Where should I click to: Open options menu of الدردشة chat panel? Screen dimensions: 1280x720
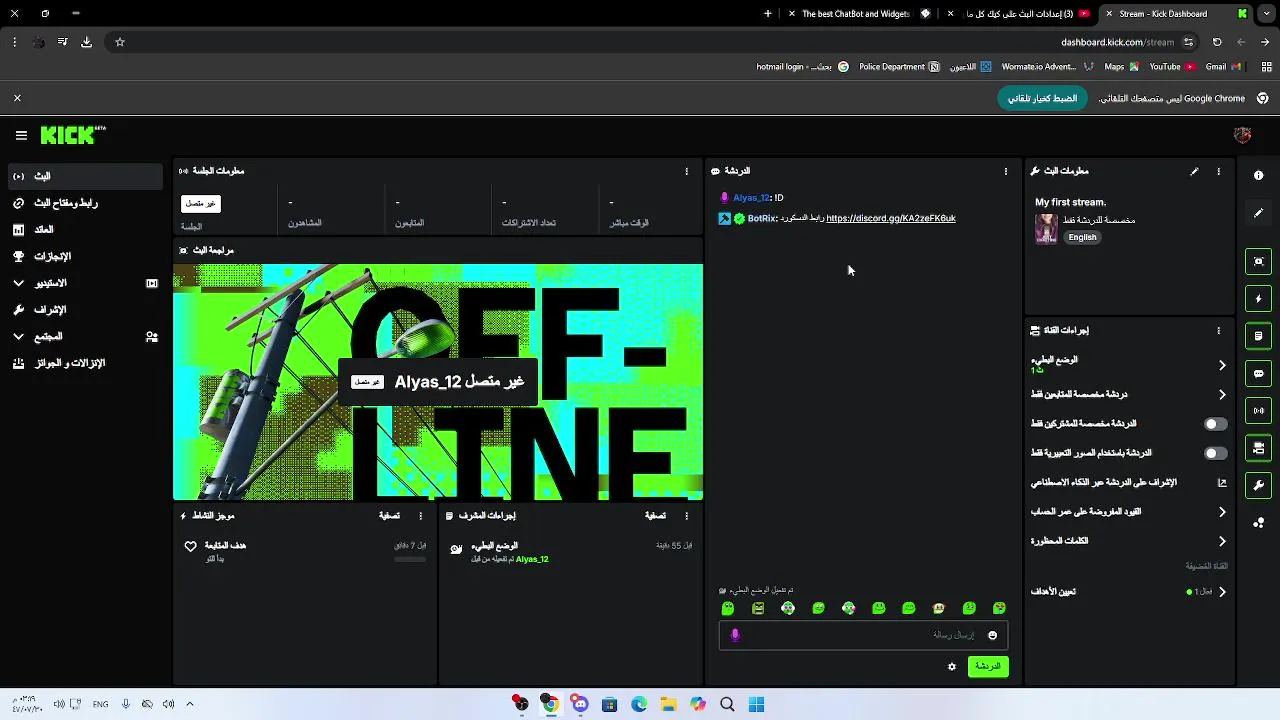click(1006, 171)
